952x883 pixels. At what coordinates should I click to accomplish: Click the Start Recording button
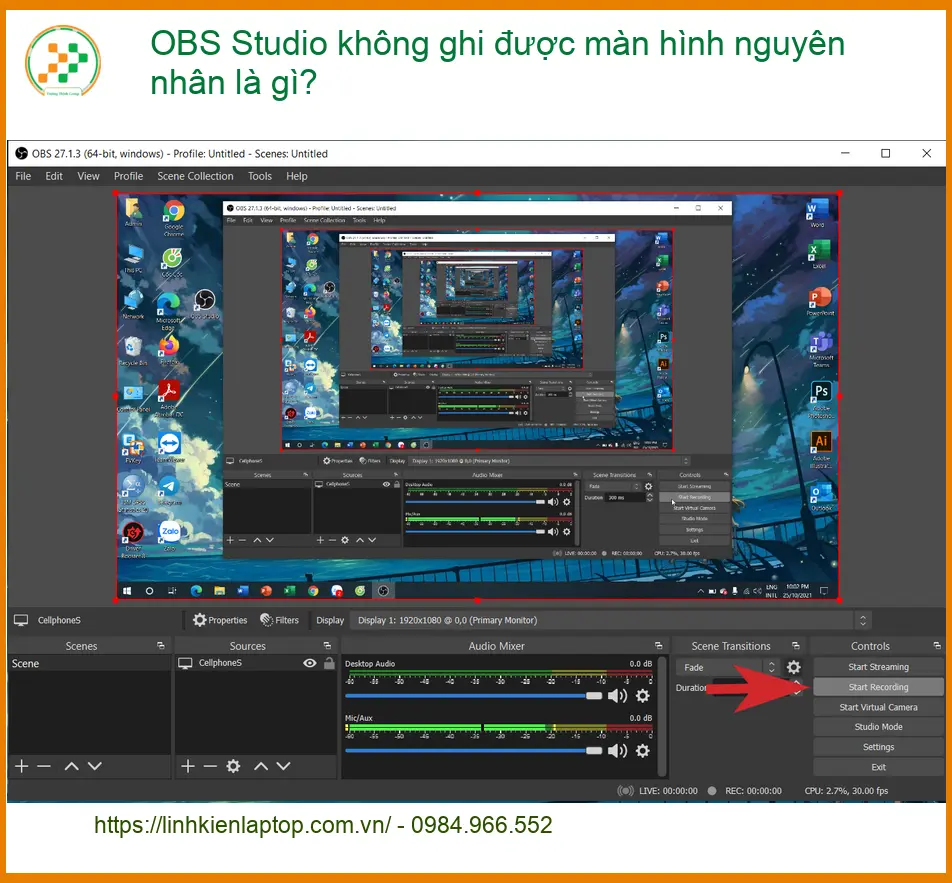(x=879, y=687)
